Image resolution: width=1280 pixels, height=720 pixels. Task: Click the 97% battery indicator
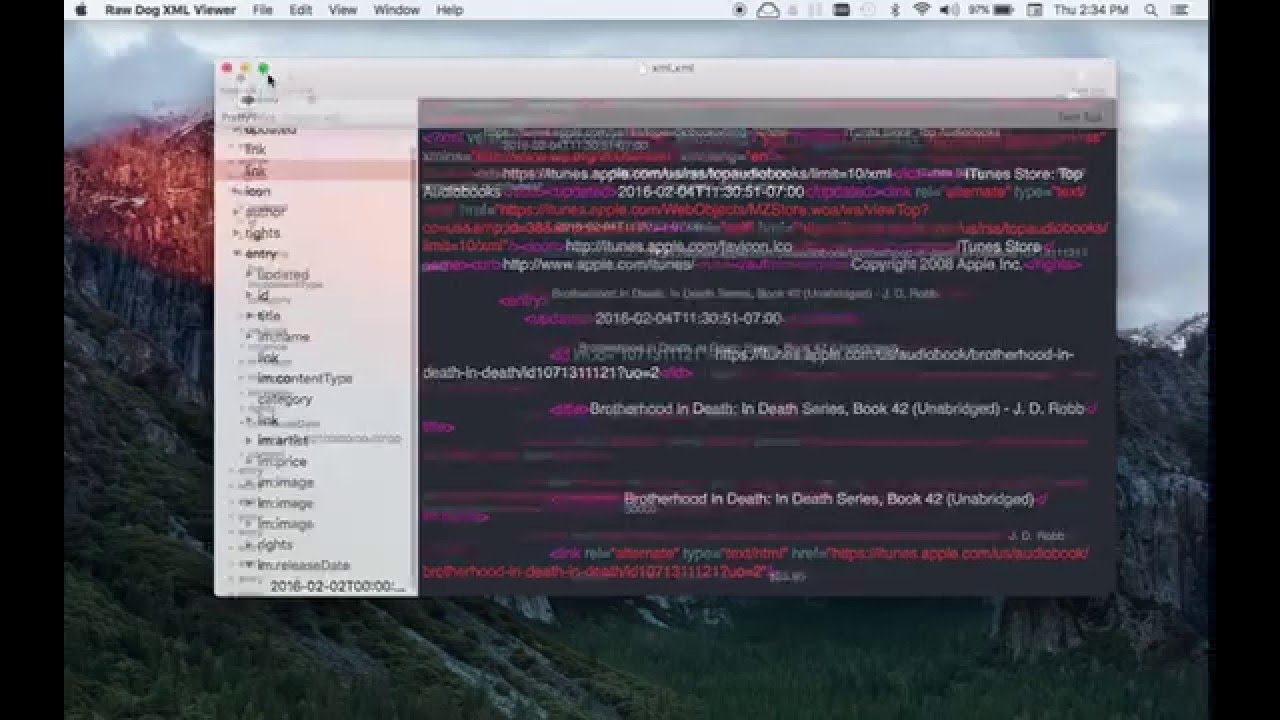click(989, 10)
